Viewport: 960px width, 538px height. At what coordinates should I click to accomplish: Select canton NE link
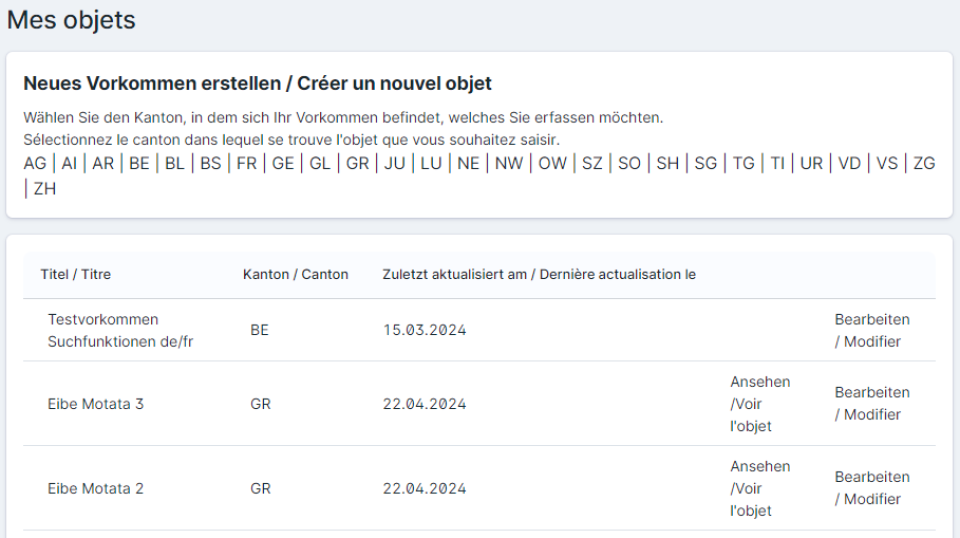click(x=468, y=163)
